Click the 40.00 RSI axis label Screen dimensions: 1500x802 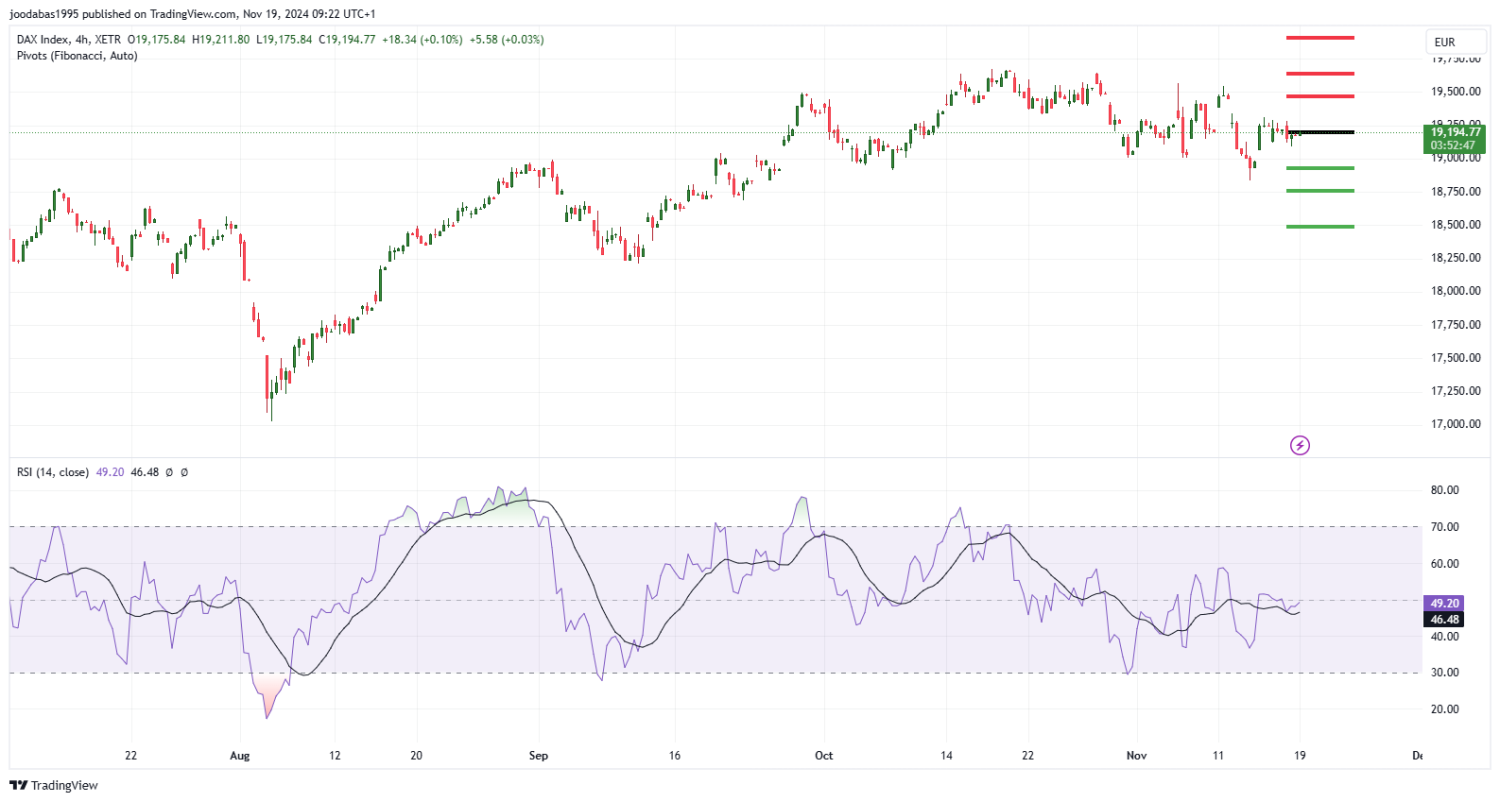click(1445, 636)
